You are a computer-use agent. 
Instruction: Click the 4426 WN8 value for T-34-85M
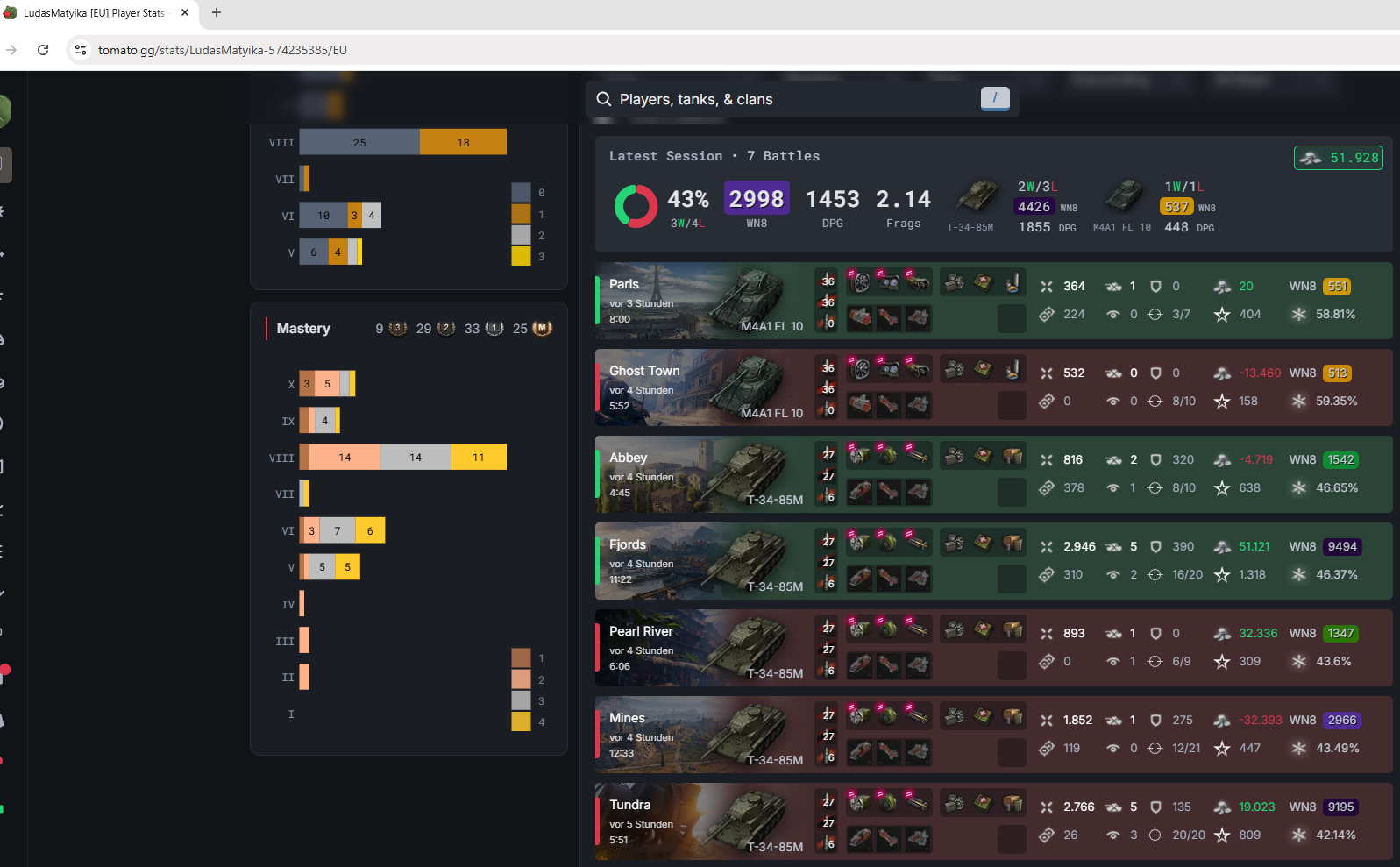1034,207
